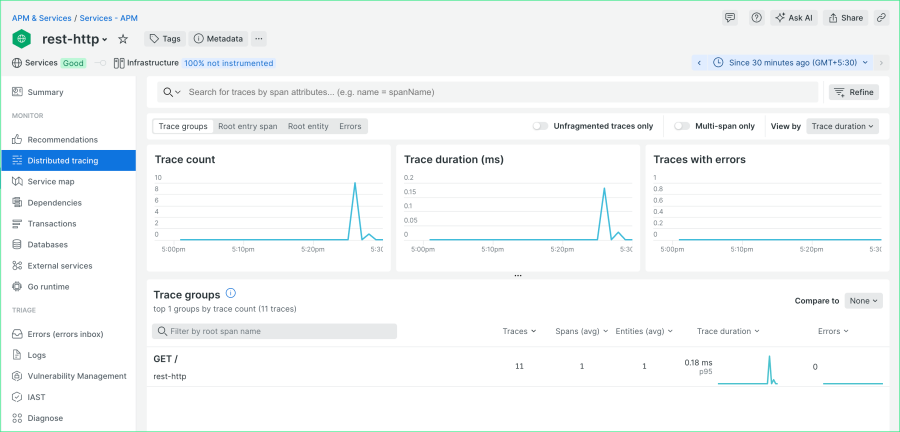Click the Ask AI button
This screenshot has width=900, height=432.
[x=793, y=18]
